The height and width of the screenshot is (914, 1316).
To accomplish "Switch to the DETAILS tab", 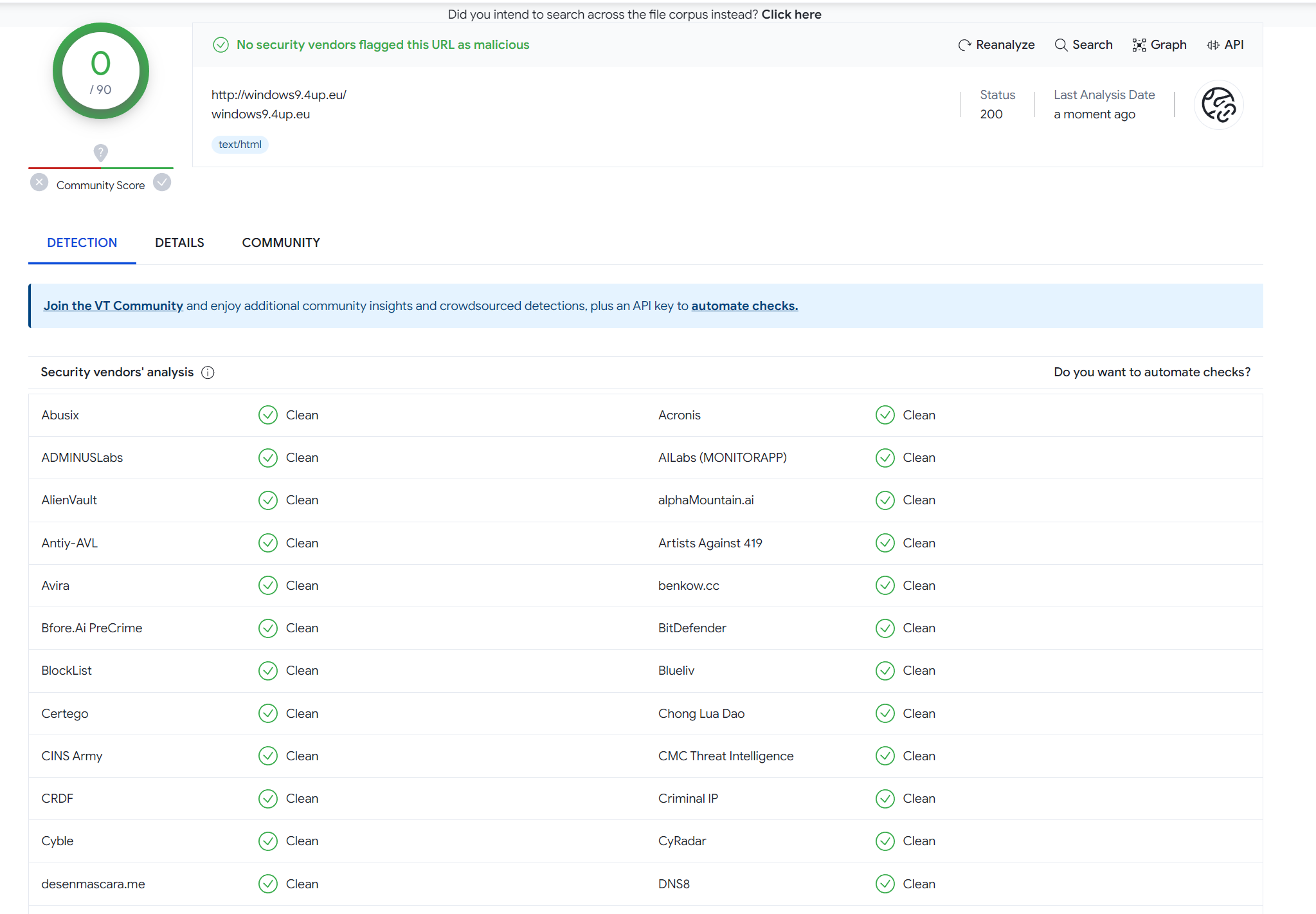I will tap(179, 242).
